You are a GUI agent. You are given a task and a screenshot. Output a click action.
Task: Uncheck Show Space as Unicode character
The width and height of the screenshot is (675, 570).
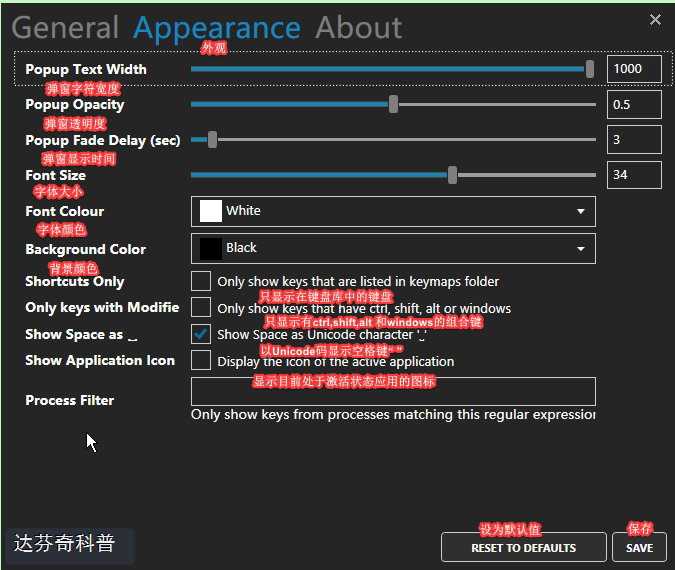click(201, 334)
